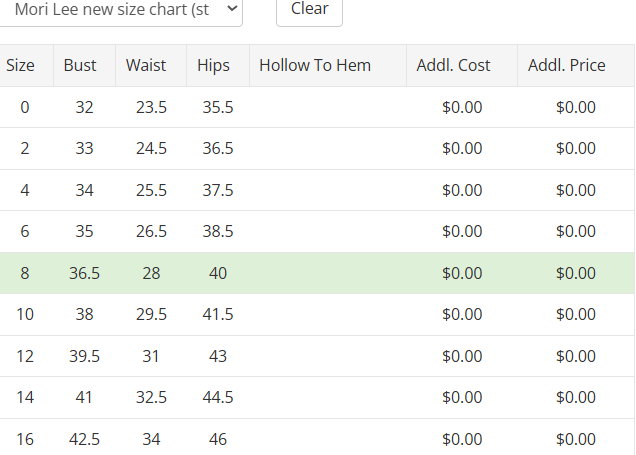
Task: Select the size 2 row
Action: [x=317, y=148]
